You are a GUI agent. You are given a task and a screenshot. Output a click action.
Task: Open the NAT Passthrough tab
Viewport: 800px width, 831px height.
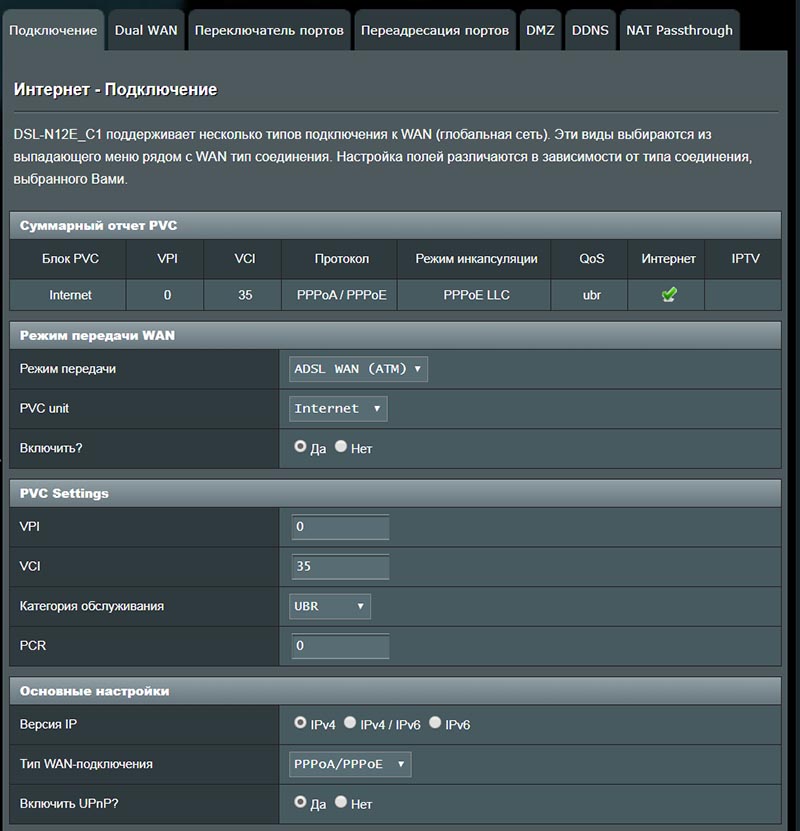click(680, 30)
